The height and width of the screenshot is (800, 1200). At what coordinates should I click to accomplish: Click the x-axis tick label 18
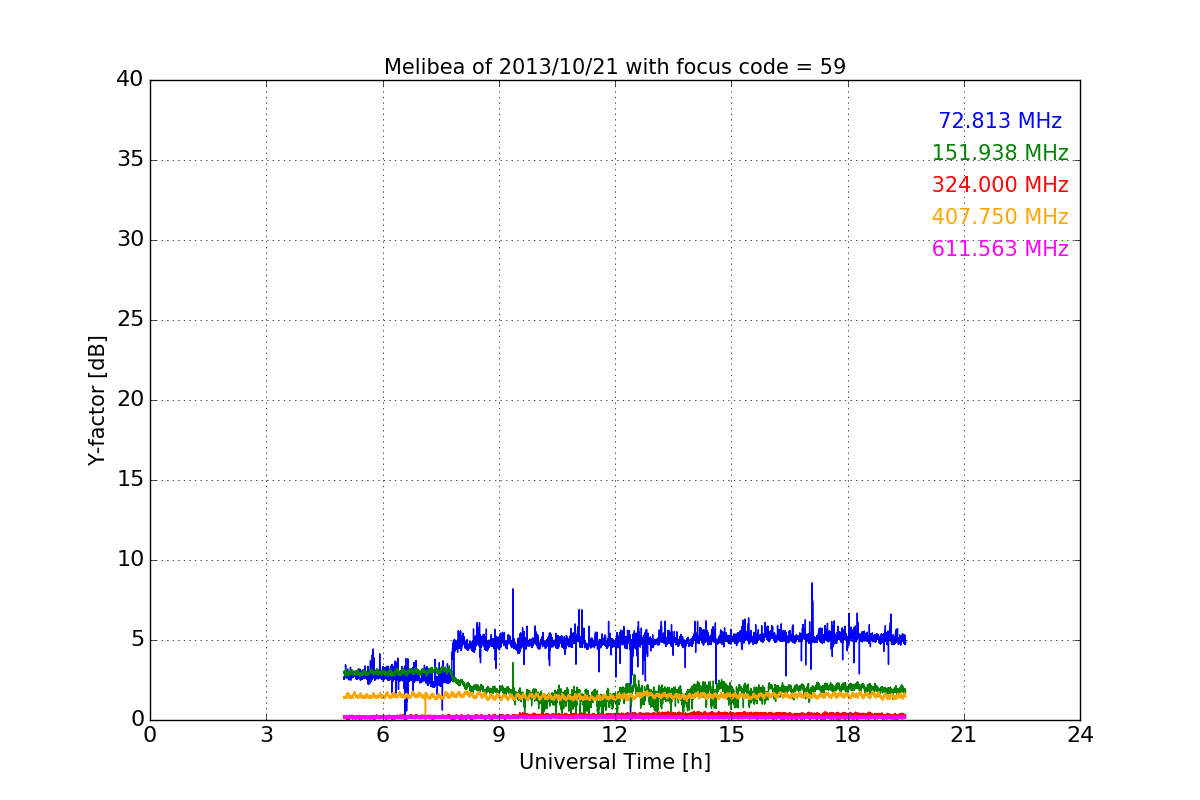(x=848, y=734)
